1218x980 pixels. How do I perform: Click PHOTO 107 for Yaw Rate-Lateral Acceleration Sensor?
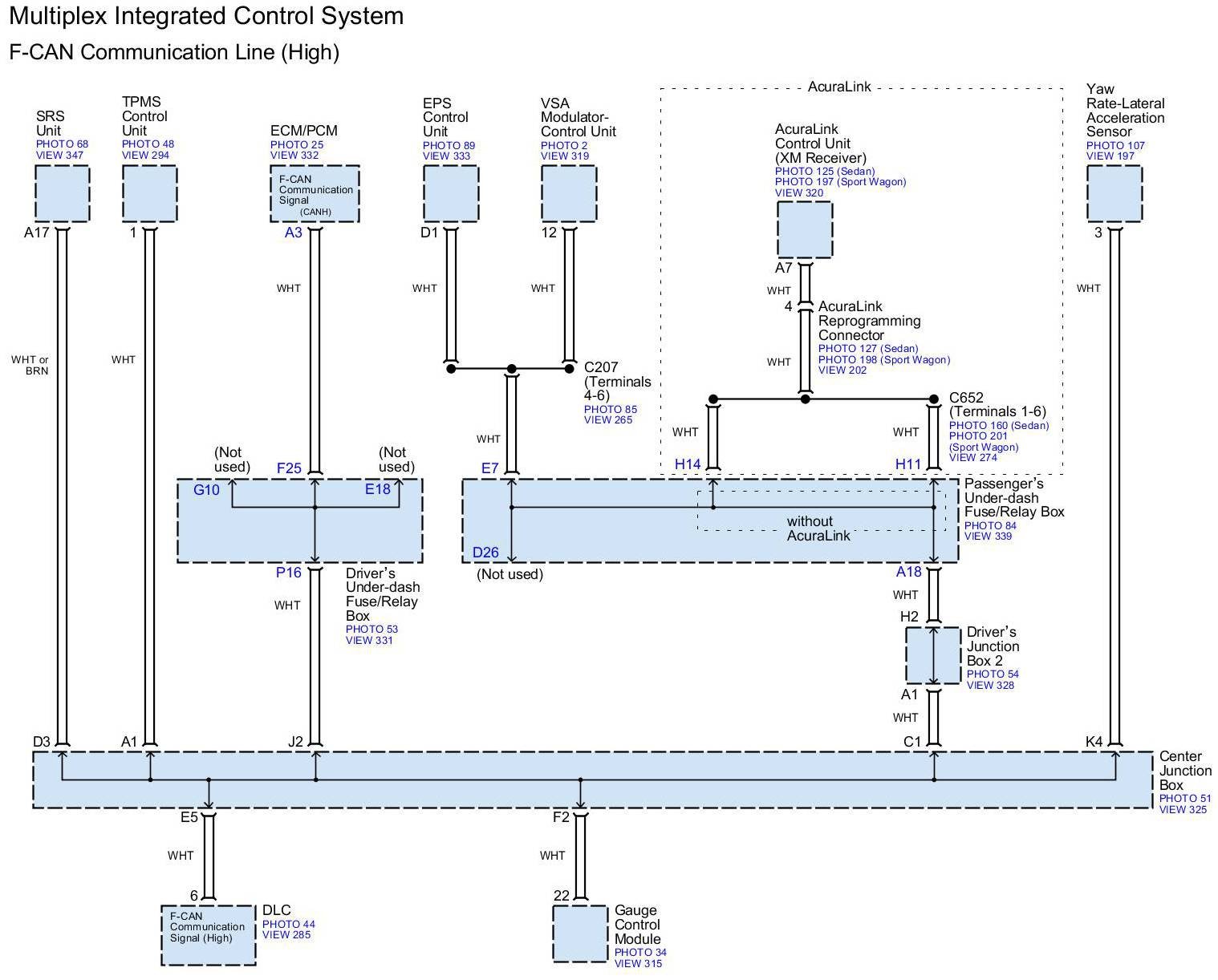1115,146
